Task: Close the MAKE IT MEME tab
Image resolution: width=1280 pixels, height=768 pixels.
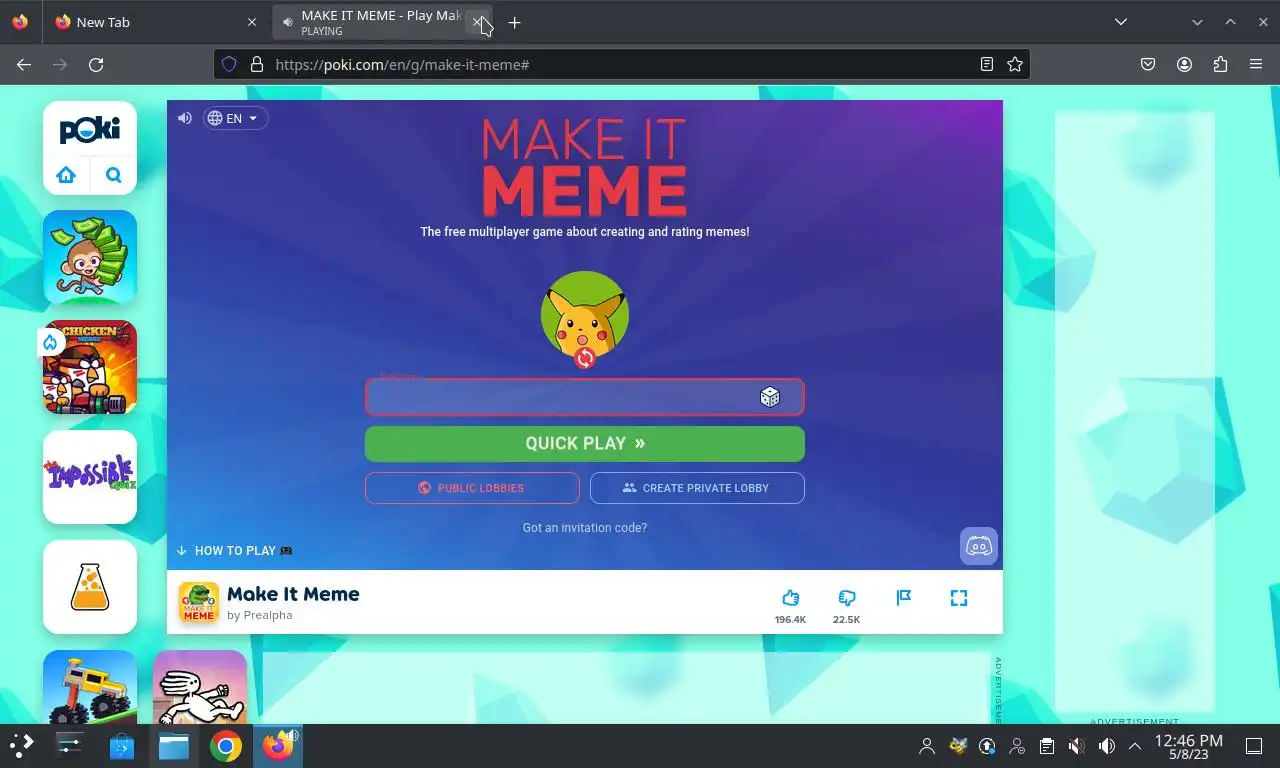Action: coord(477,22)
